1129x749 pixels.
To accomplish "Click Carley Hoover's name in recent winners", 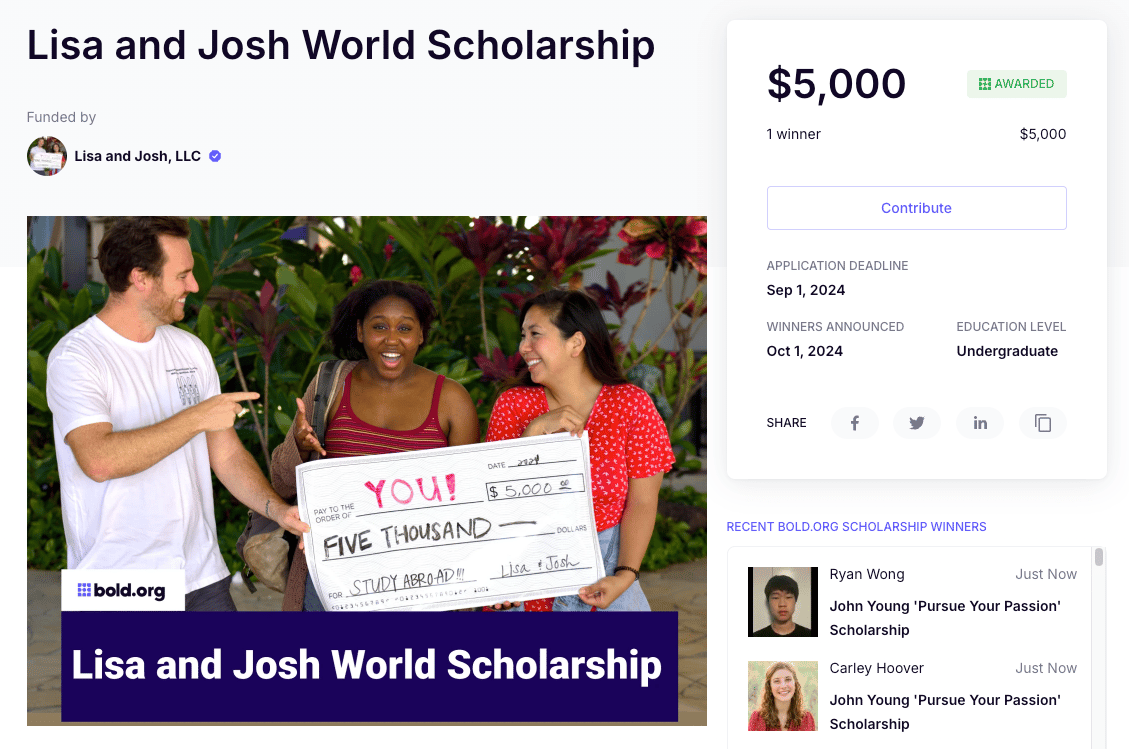I will [876, 668].
